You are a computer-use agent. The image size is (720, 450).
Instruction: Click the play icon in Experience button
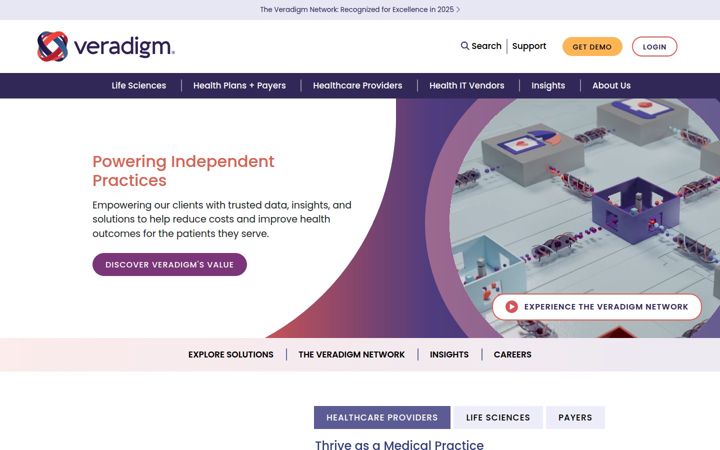(x=512, y=307)
